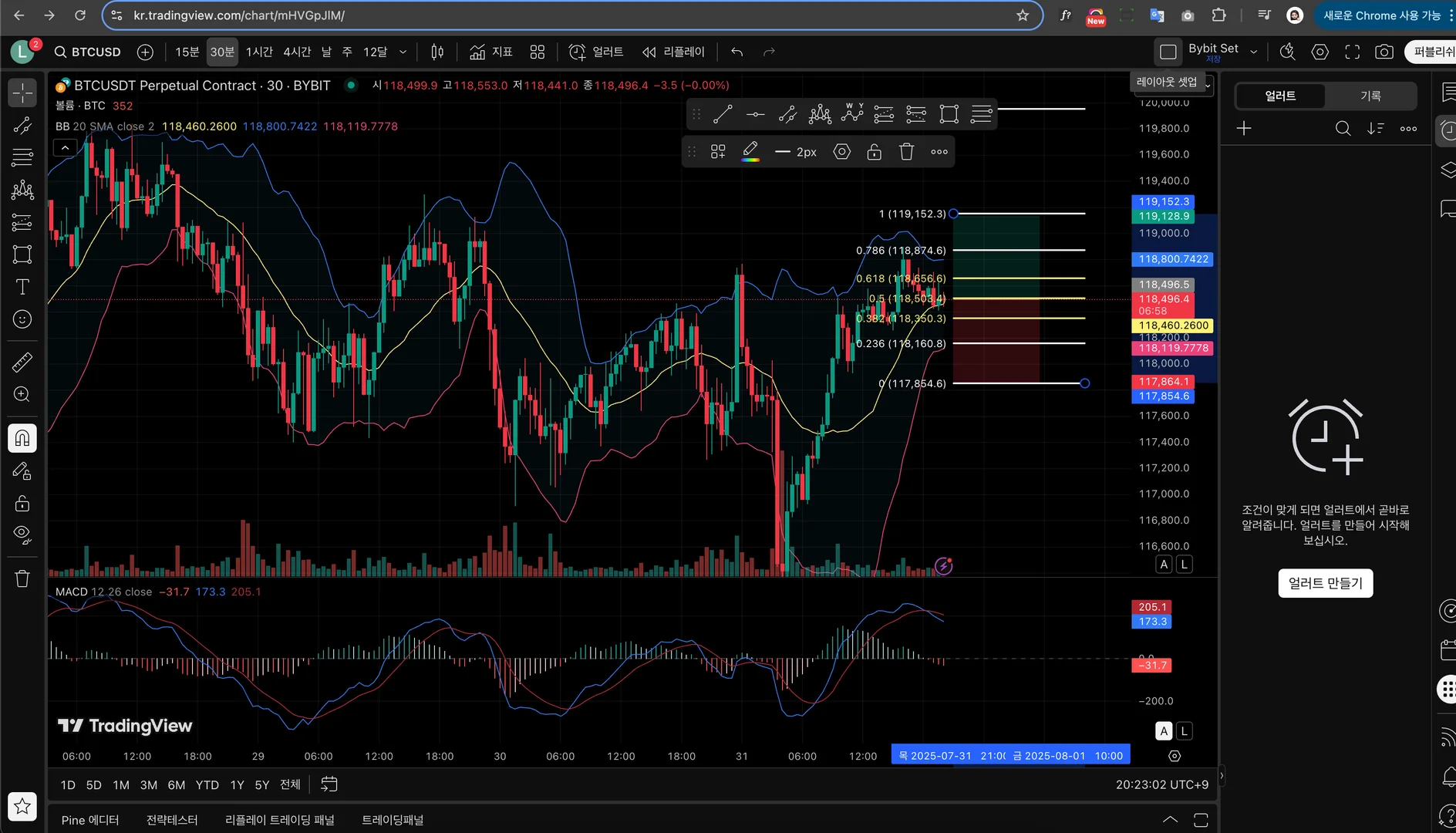This screenshot has width=1456, height=833.
Task: Open line color pencil swatch
Action: (750, 152)
